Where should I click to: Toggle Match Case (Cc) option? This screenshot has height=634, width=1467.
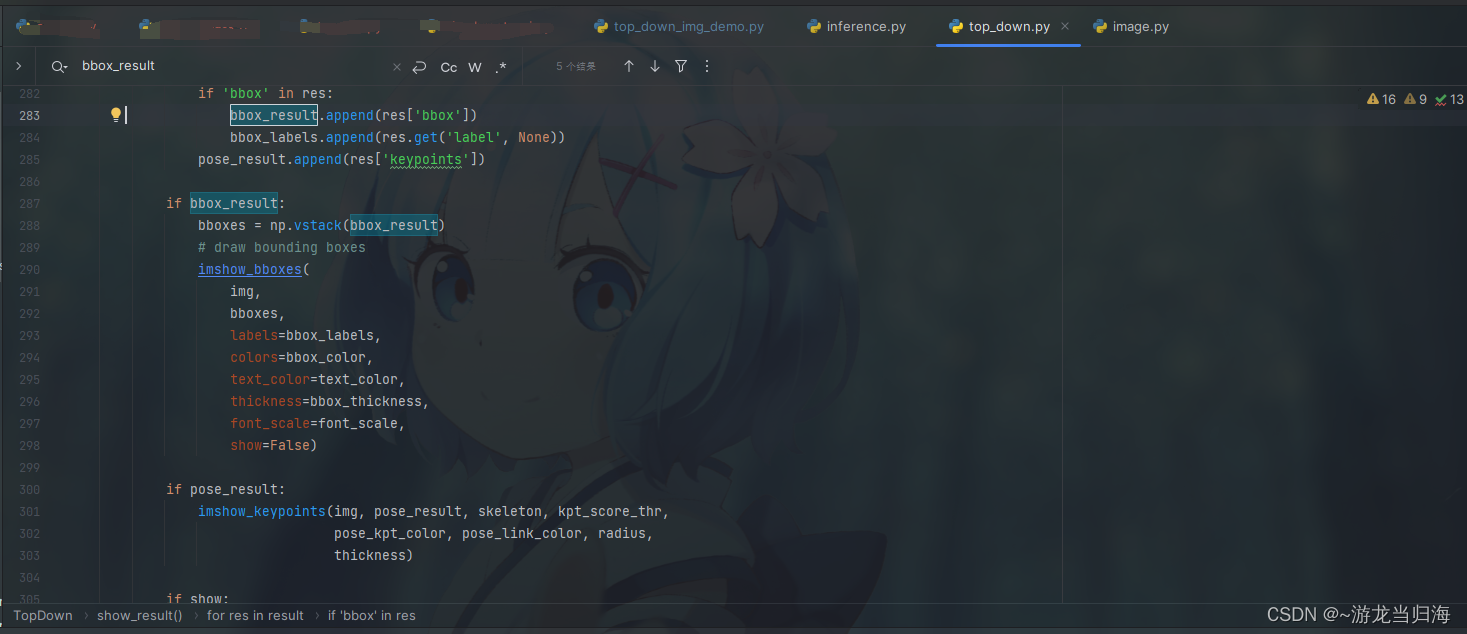(x=449, y=67)
